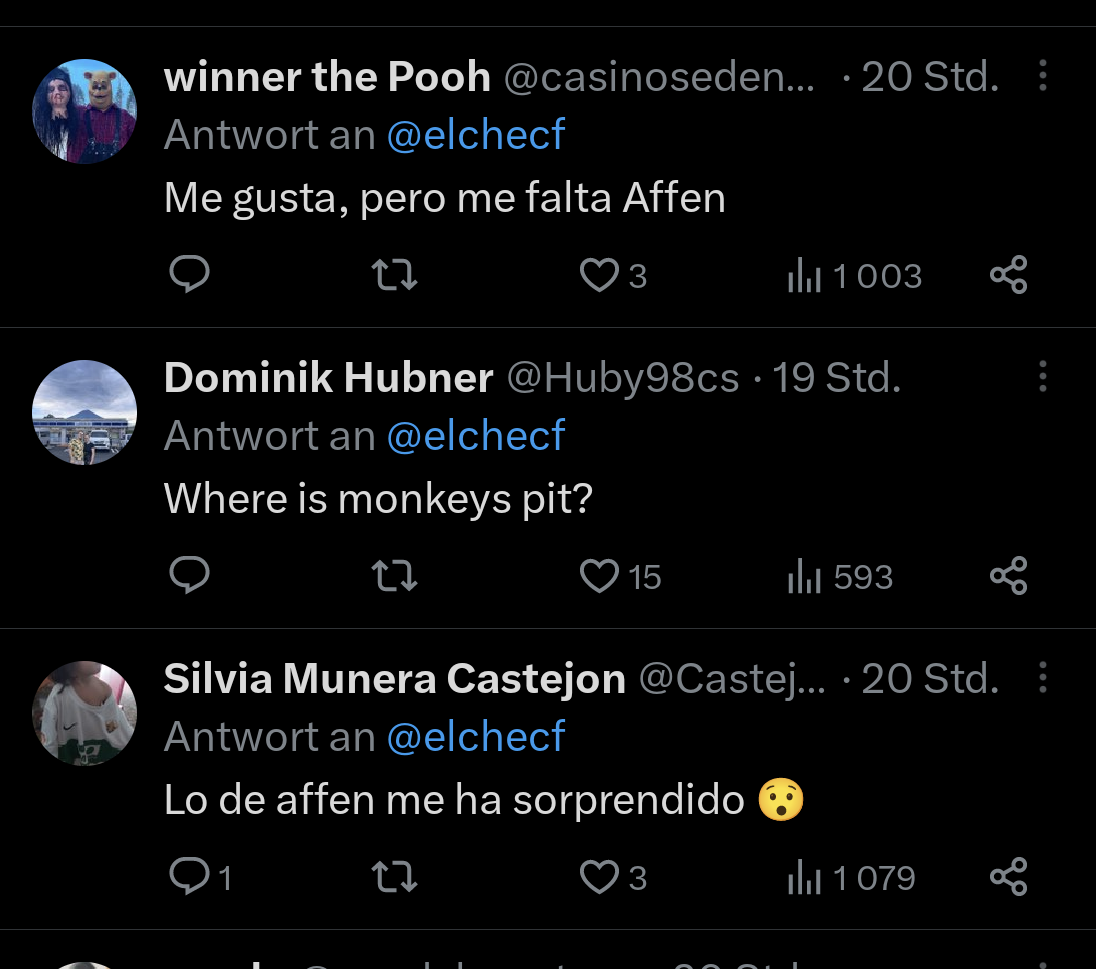Image resolution: width=1096 pixels, height=969 pixels.
Task: Retweet winner the Pooh's reply
Action: click(394, 274)
